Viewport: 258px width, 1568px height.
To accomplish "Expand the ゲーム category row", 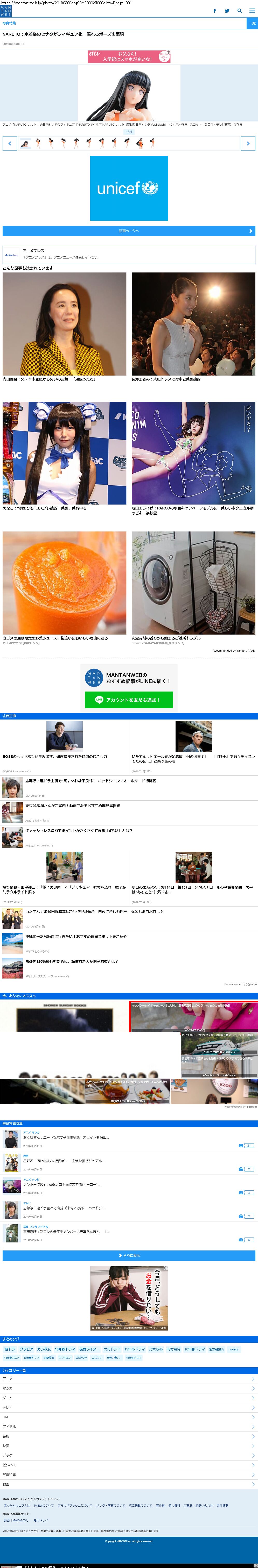I will (x=129, y=1398).
